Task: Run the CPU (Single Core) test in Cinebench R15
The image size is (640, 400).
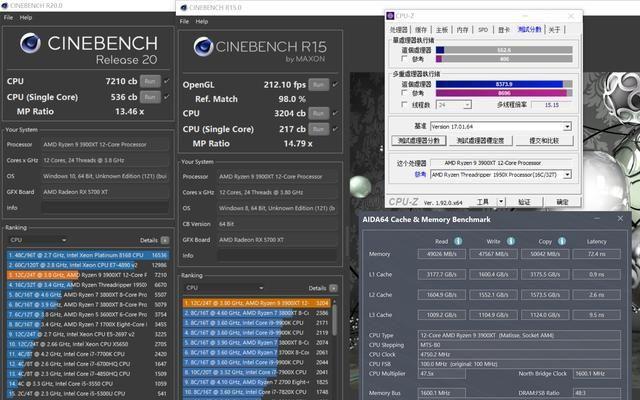Action: (x=319, y=129)
